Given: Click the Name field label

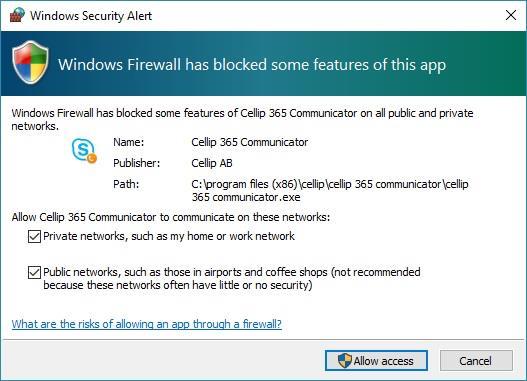Looking at the screenshot, I should (128, 142).
